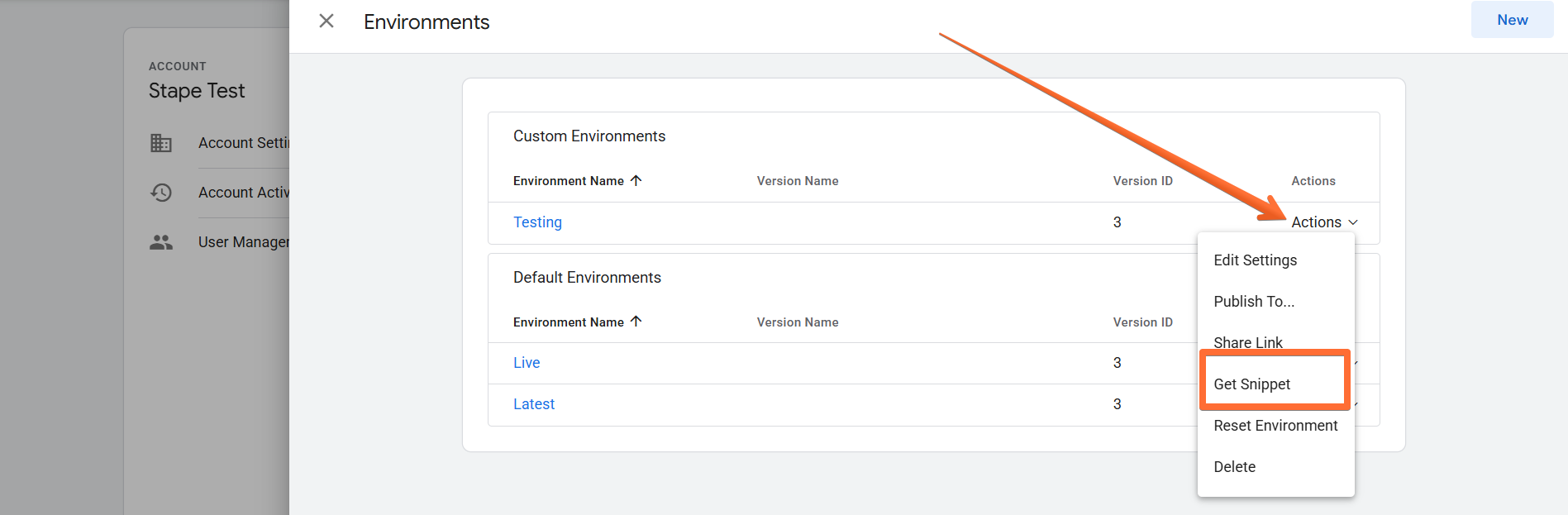1568x515 pixels.
Task: Open the Live environment link
Action: coord(527,363)
